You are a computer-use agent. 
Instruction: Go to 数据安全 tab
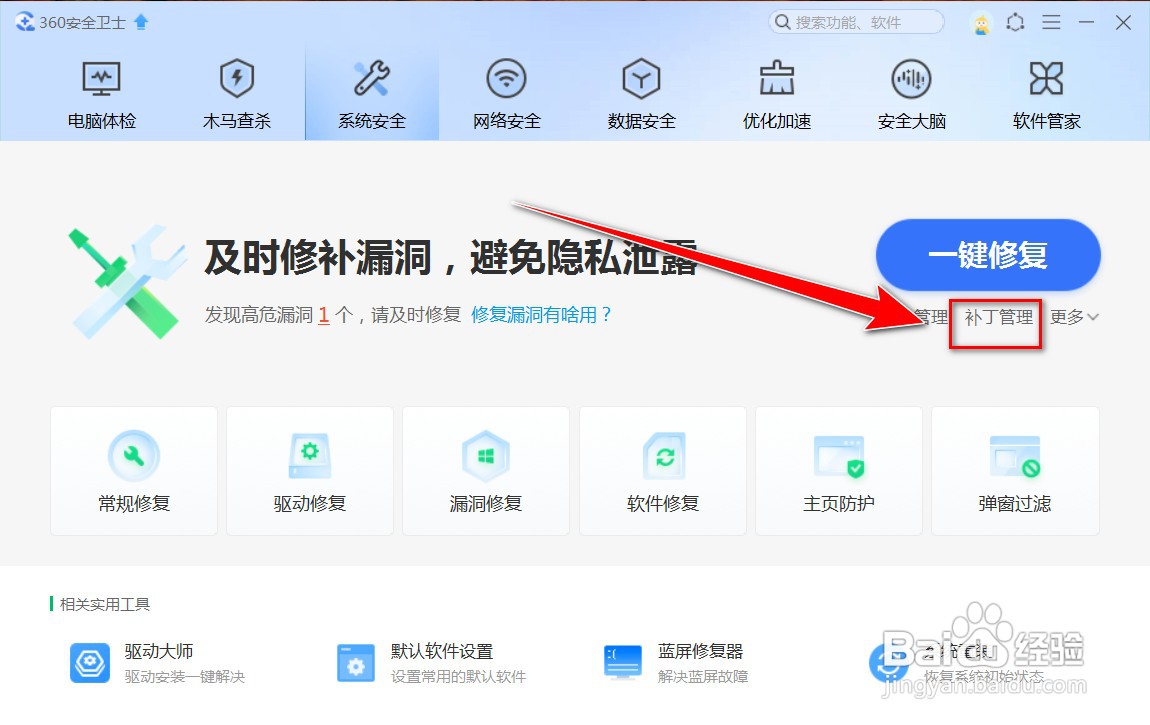[x=642, y=95]
